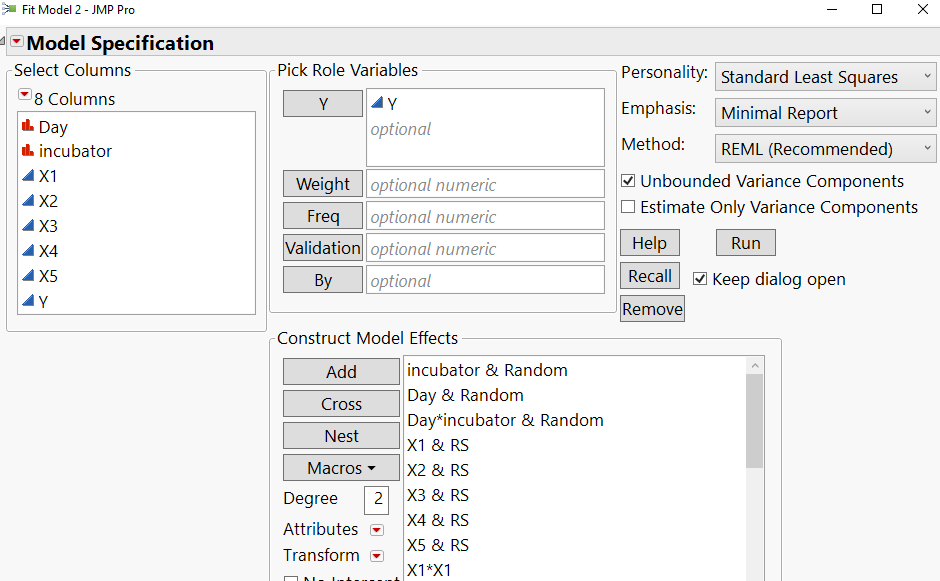Click the nominal icon next to incubator
The image size is (940, 581).
point(25,152)
